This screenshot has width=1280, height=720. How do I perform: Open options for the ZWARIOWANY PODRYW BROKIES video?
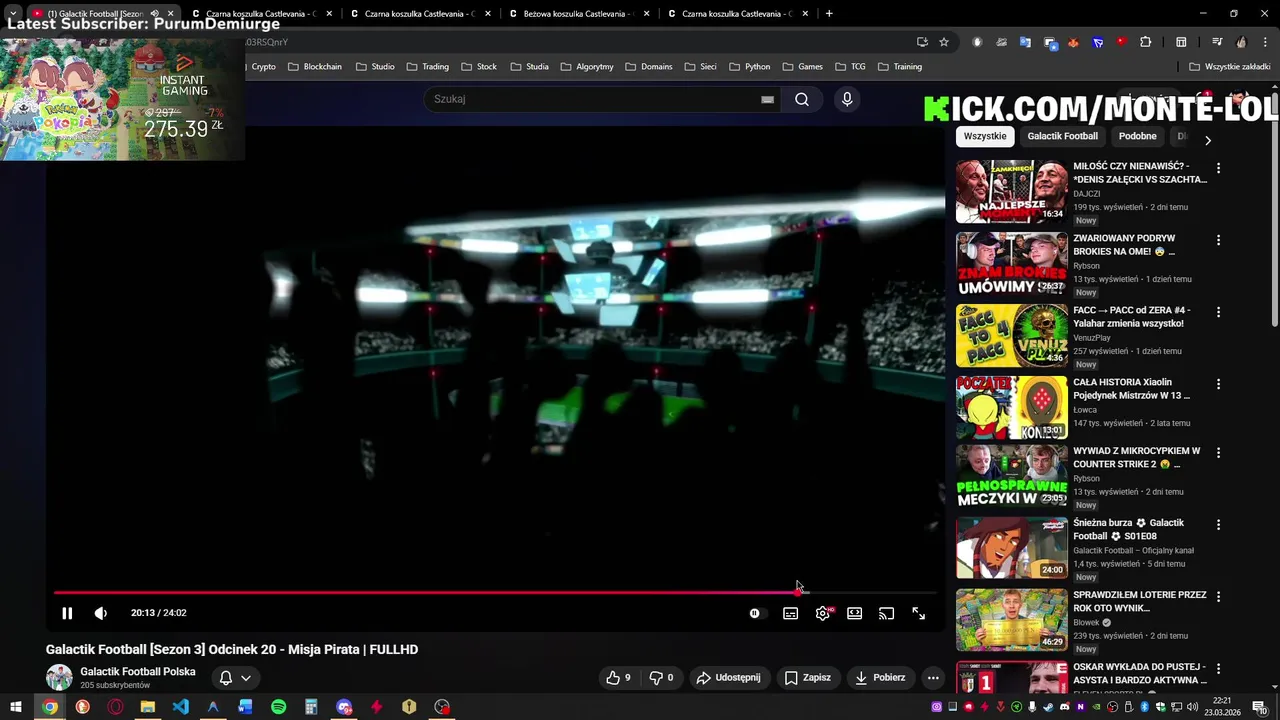pos(1218,240)
